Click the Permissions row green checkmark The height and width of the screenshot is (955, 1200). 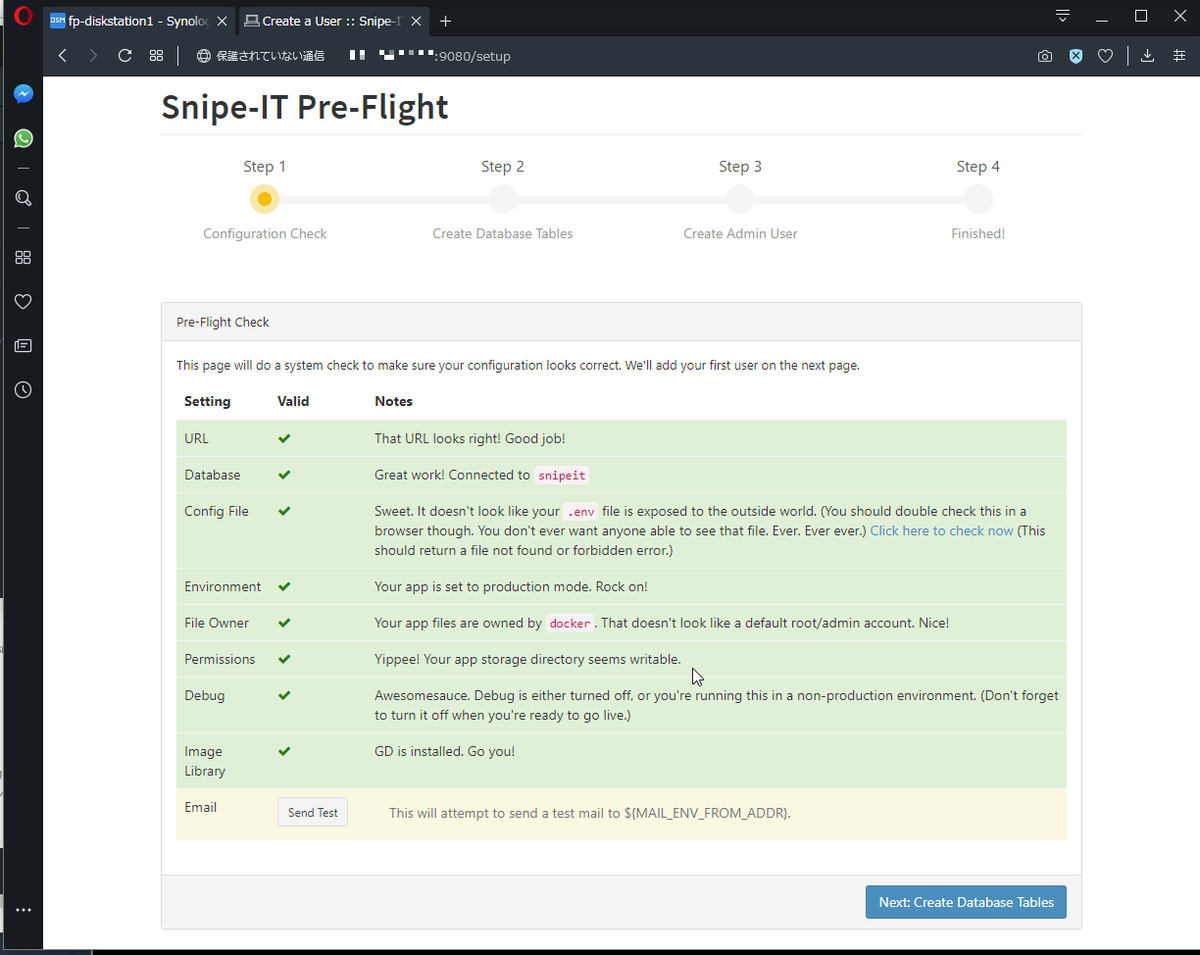tap(284, 659)
